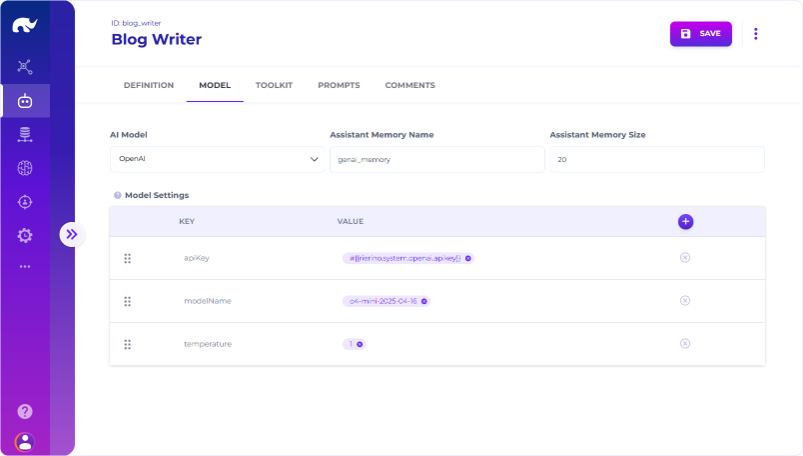803x456 pixels.
Task: Remove the apikey value chip
Action: pyautogui.click(x=468, y=258)
